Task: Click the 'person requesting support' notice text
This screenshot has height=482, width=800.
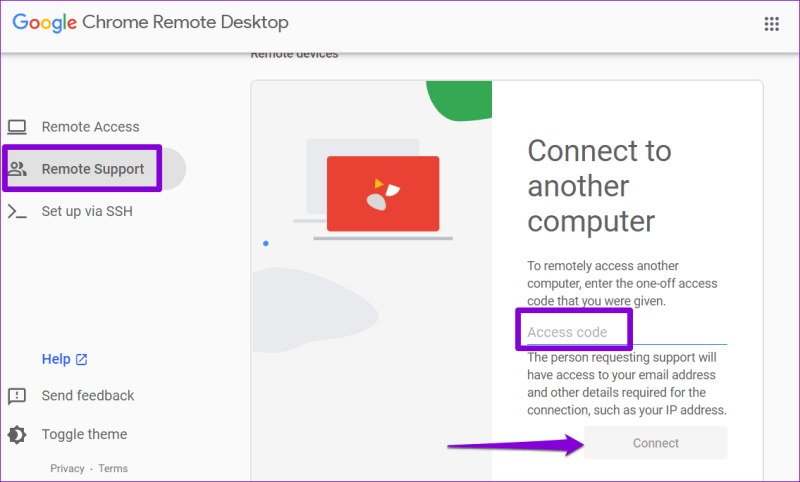Action: [627, 384]
